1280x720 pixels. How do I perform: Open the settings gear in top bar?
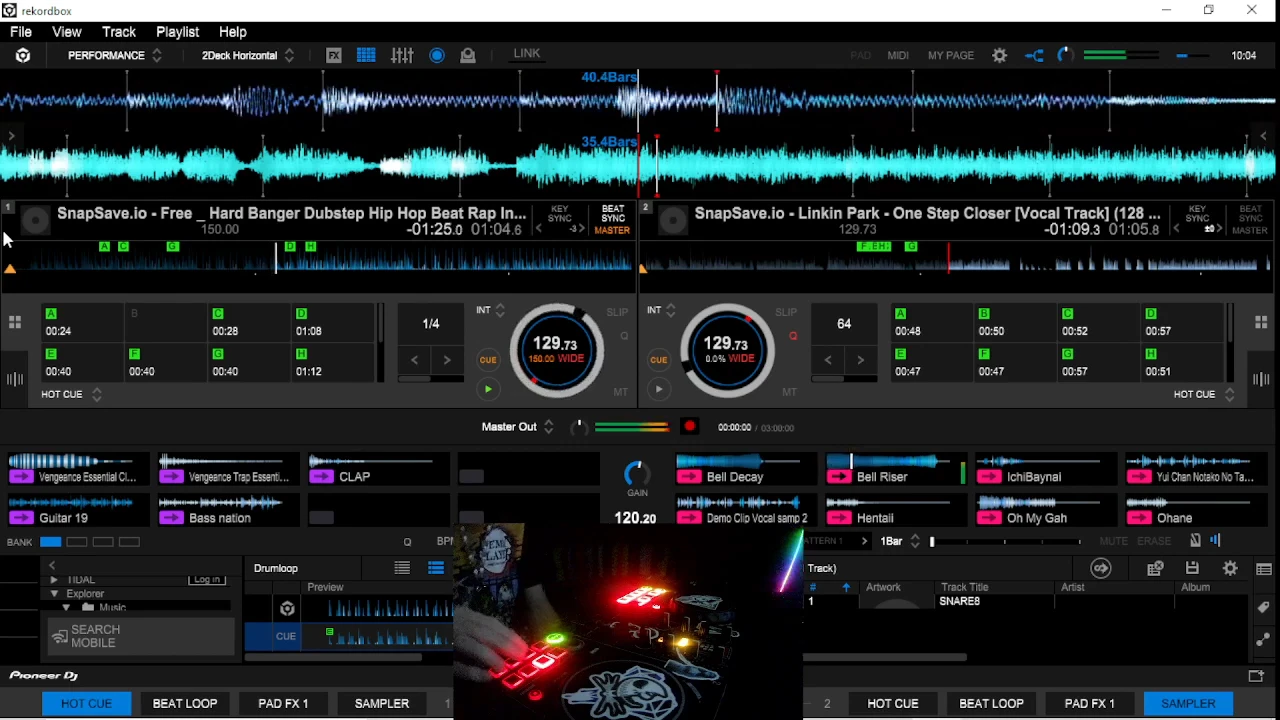pos(999,56)
